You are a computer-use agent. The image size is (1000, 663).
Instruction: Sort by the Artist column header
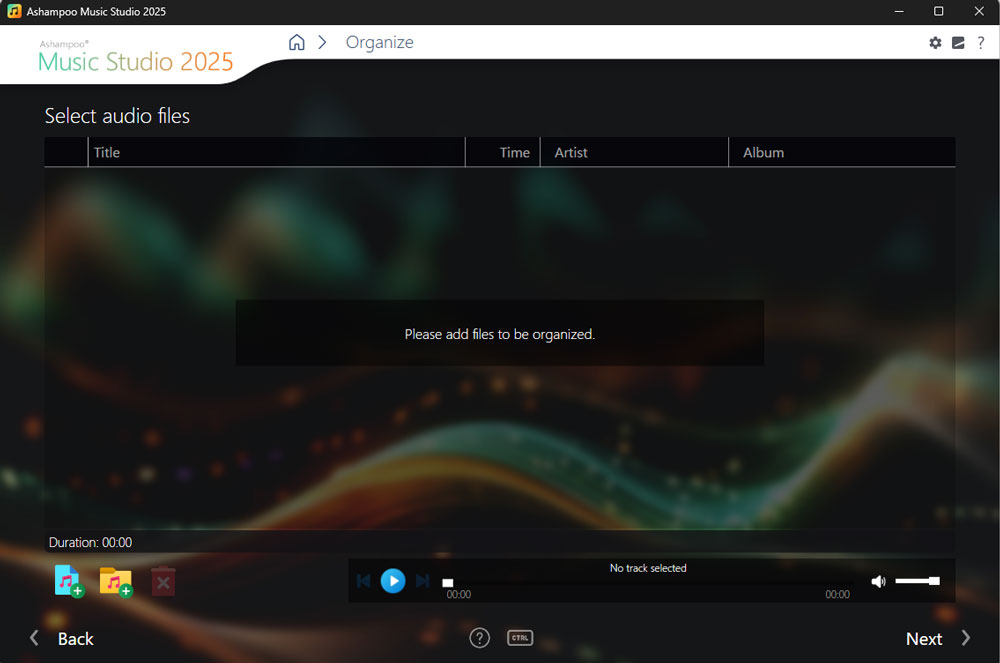point(634,152)
